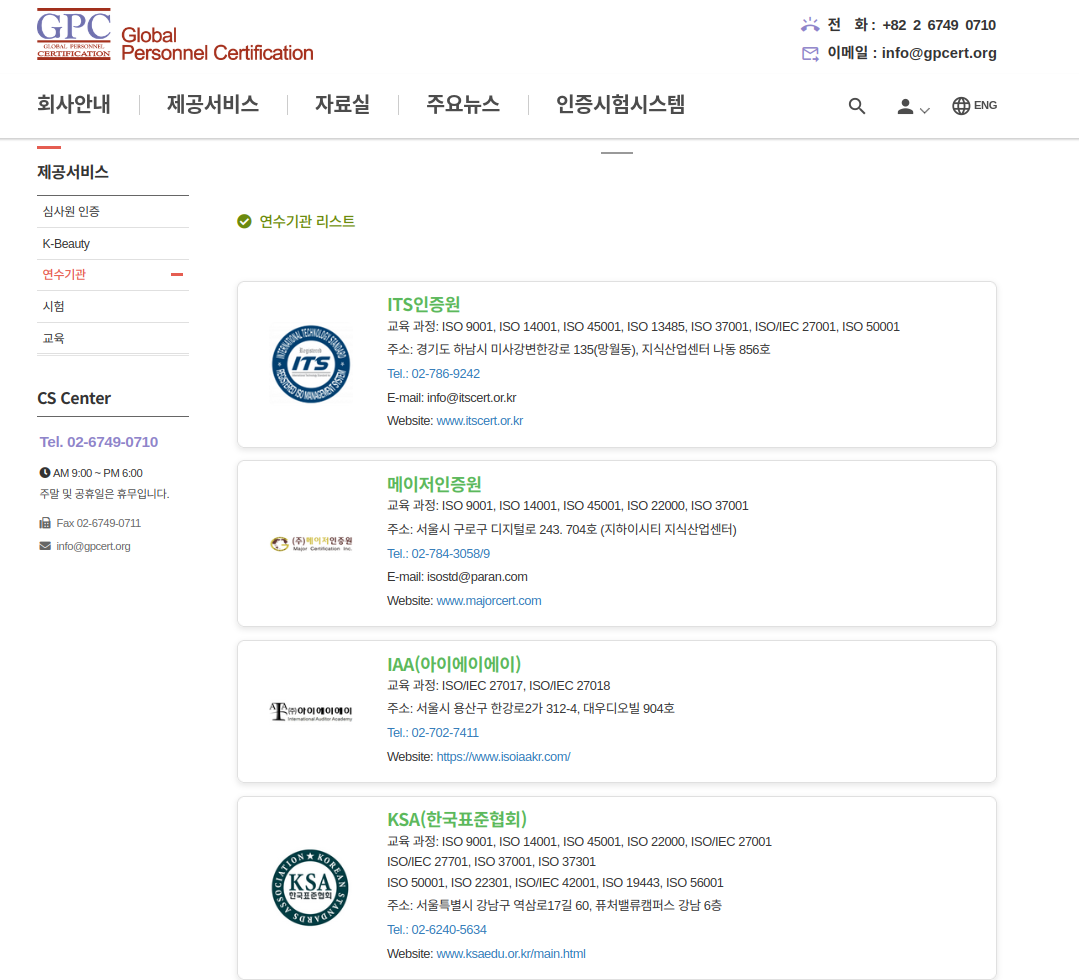Click the ITS certification logo
The image size is (1079, 980).
pyautogui.click(x=311, y=365)
